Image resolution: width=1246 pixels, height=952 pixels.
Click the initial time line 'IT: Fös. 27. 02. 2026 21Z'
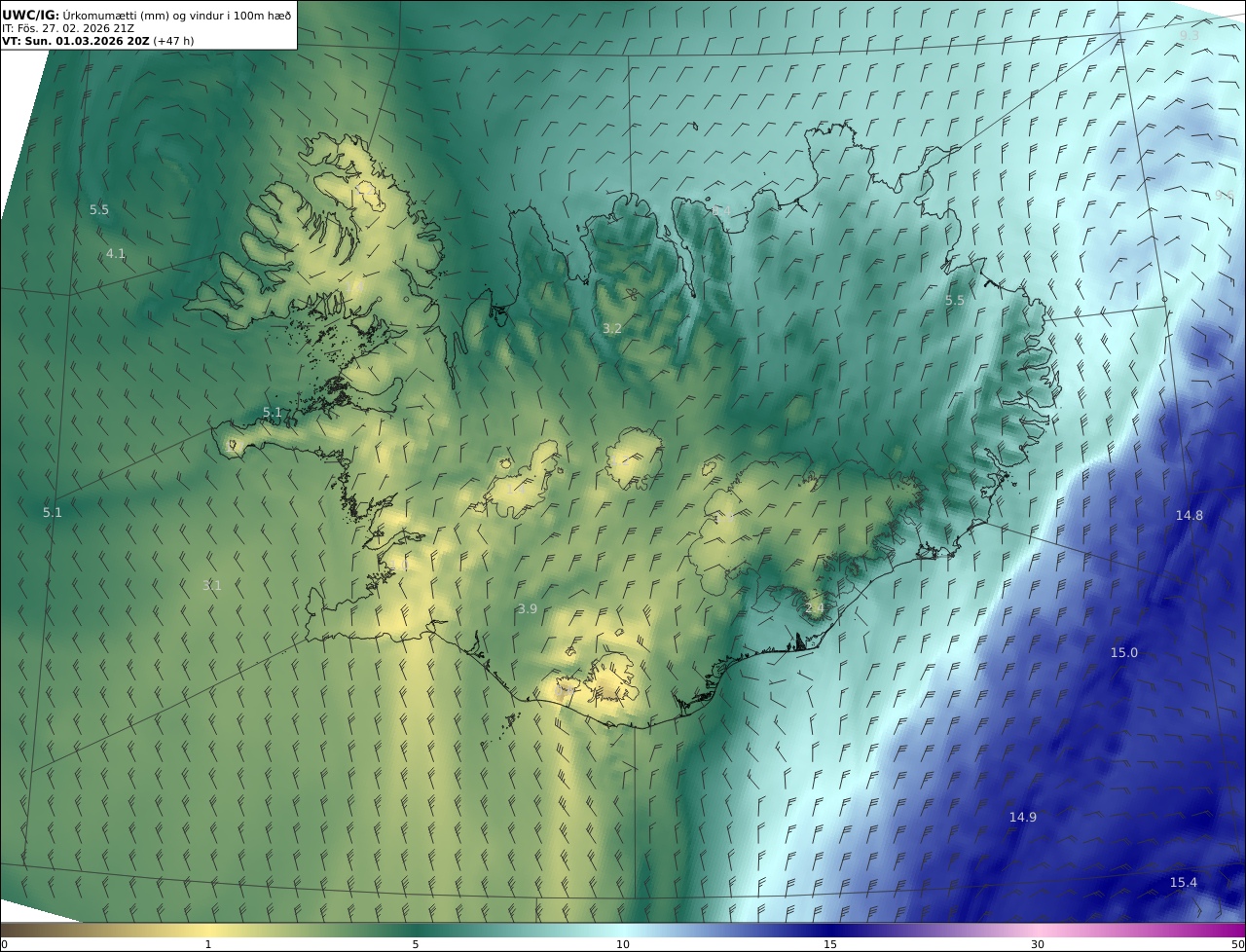click(x=67, y=28)
